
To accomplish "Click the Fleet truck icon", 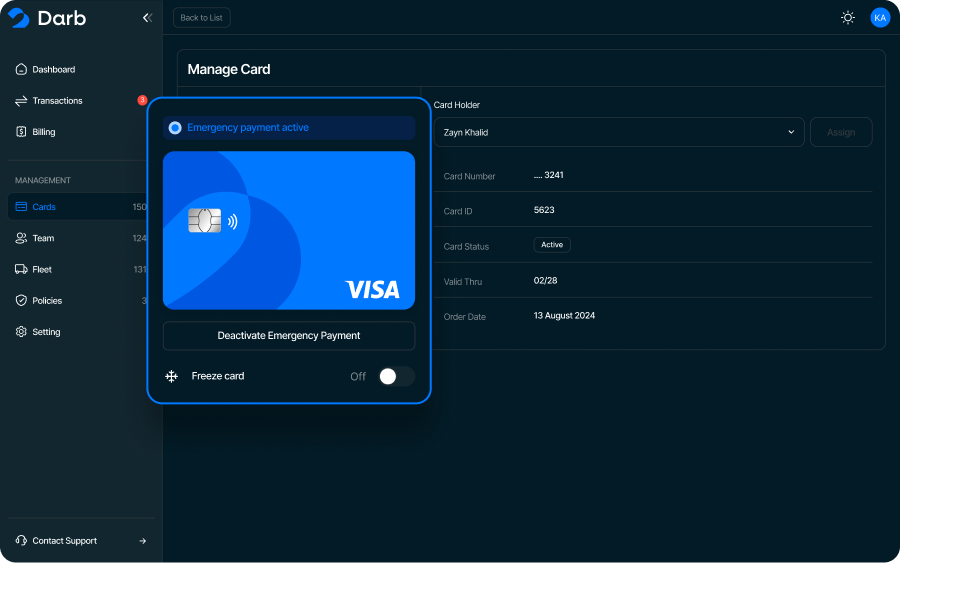I will (x=21, y=269).
